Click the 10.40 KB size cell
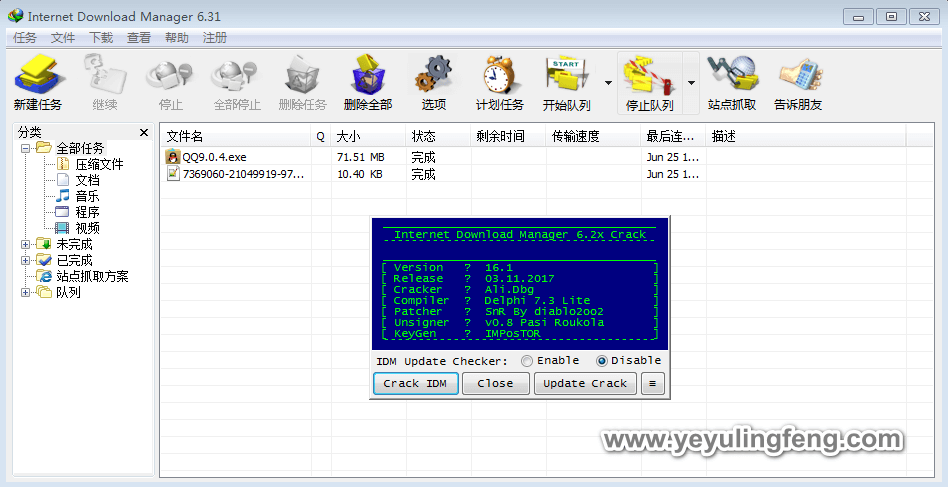This screenshot has height=487, width=948. [x=359, y=174]
